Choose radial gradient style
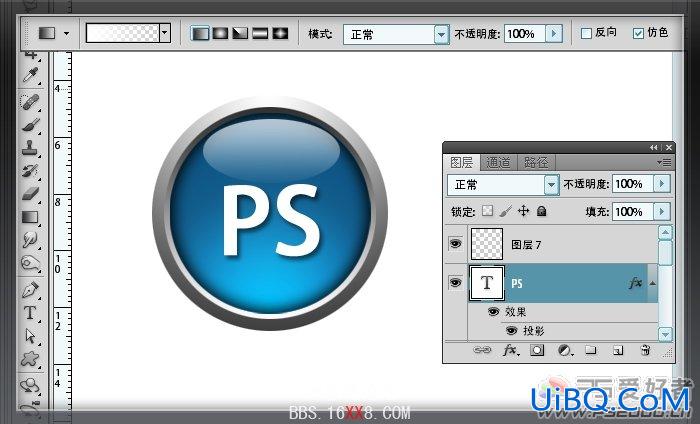This screenshot has height=424, width=700. pos(220,33)
